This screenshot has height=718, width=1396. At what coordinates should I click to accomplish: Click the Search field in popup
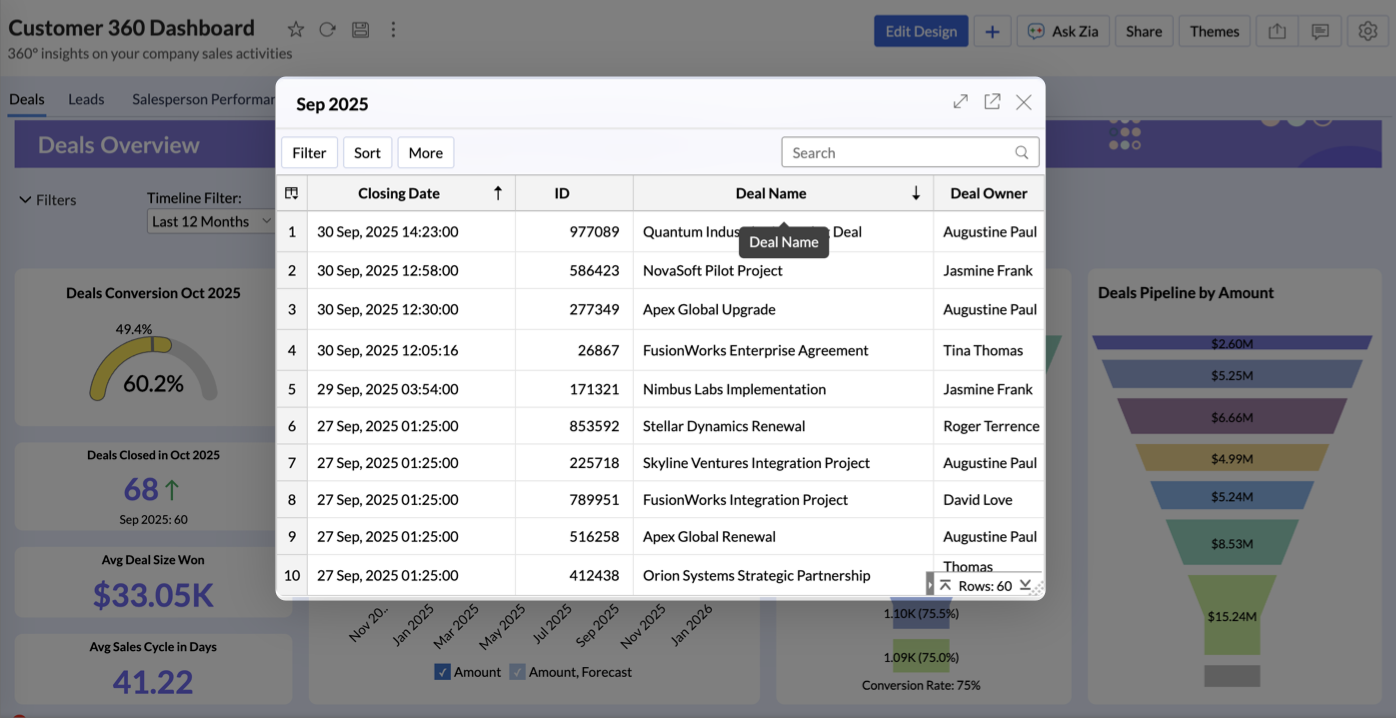pyautogui.click(x=900, y=153)
